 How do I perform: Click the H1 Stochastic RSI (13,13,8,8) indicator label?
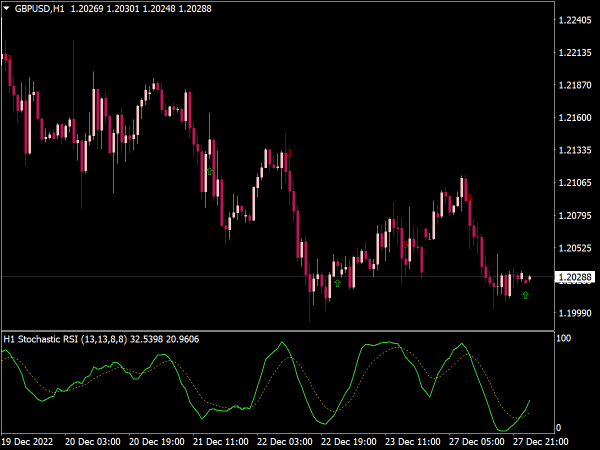(65, 339)
